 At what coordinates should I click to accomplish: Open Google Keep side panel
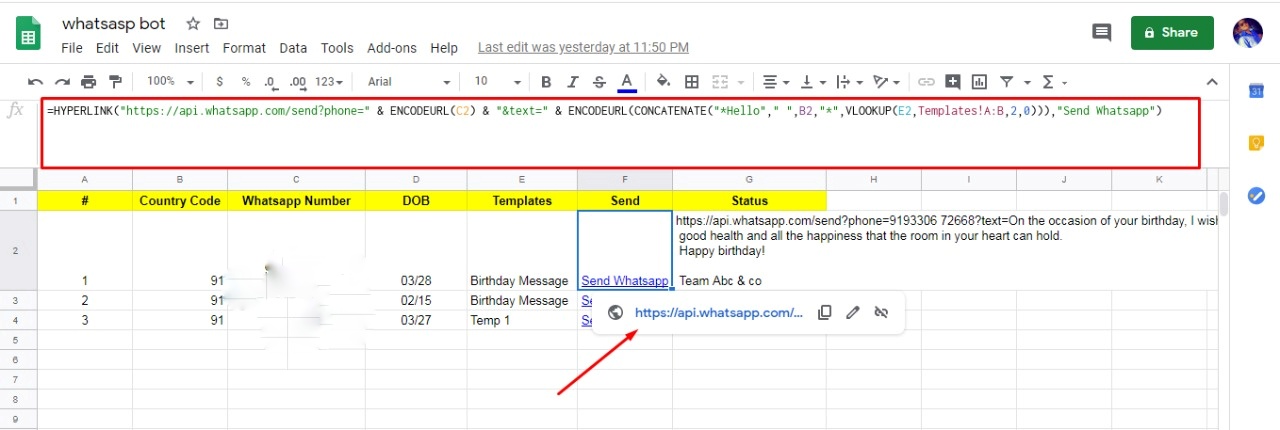pos(1257,143)
